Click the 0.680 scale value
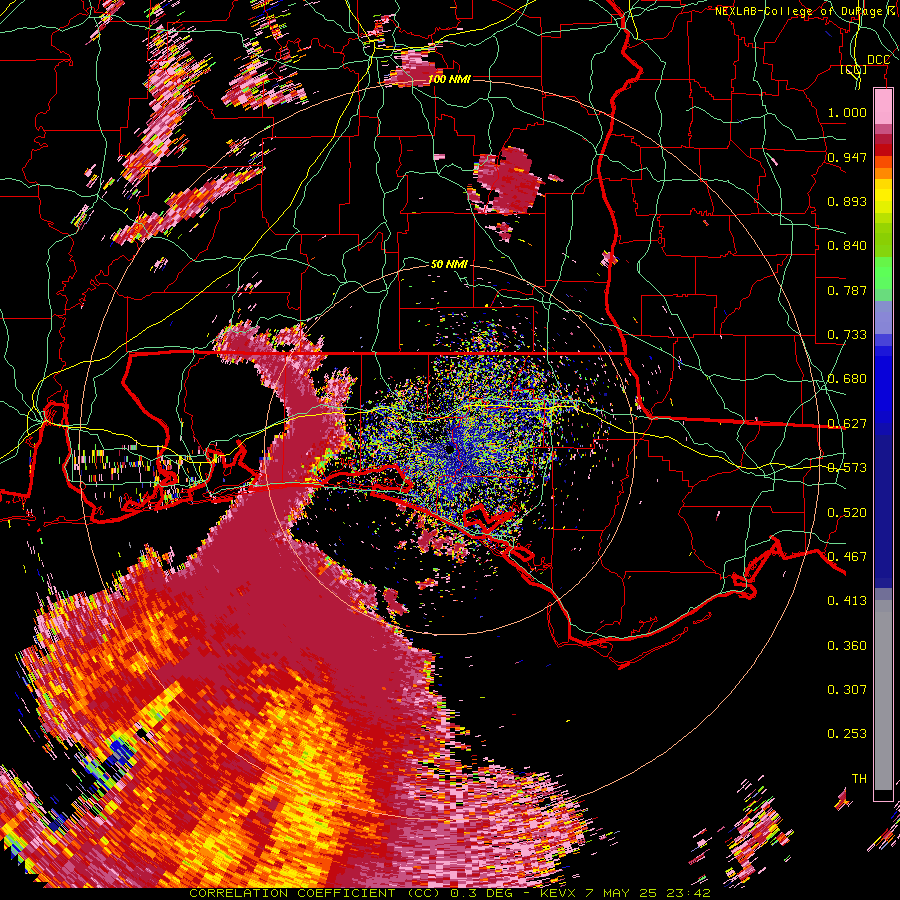Screen dimensions: 900x900 [847, 379]
